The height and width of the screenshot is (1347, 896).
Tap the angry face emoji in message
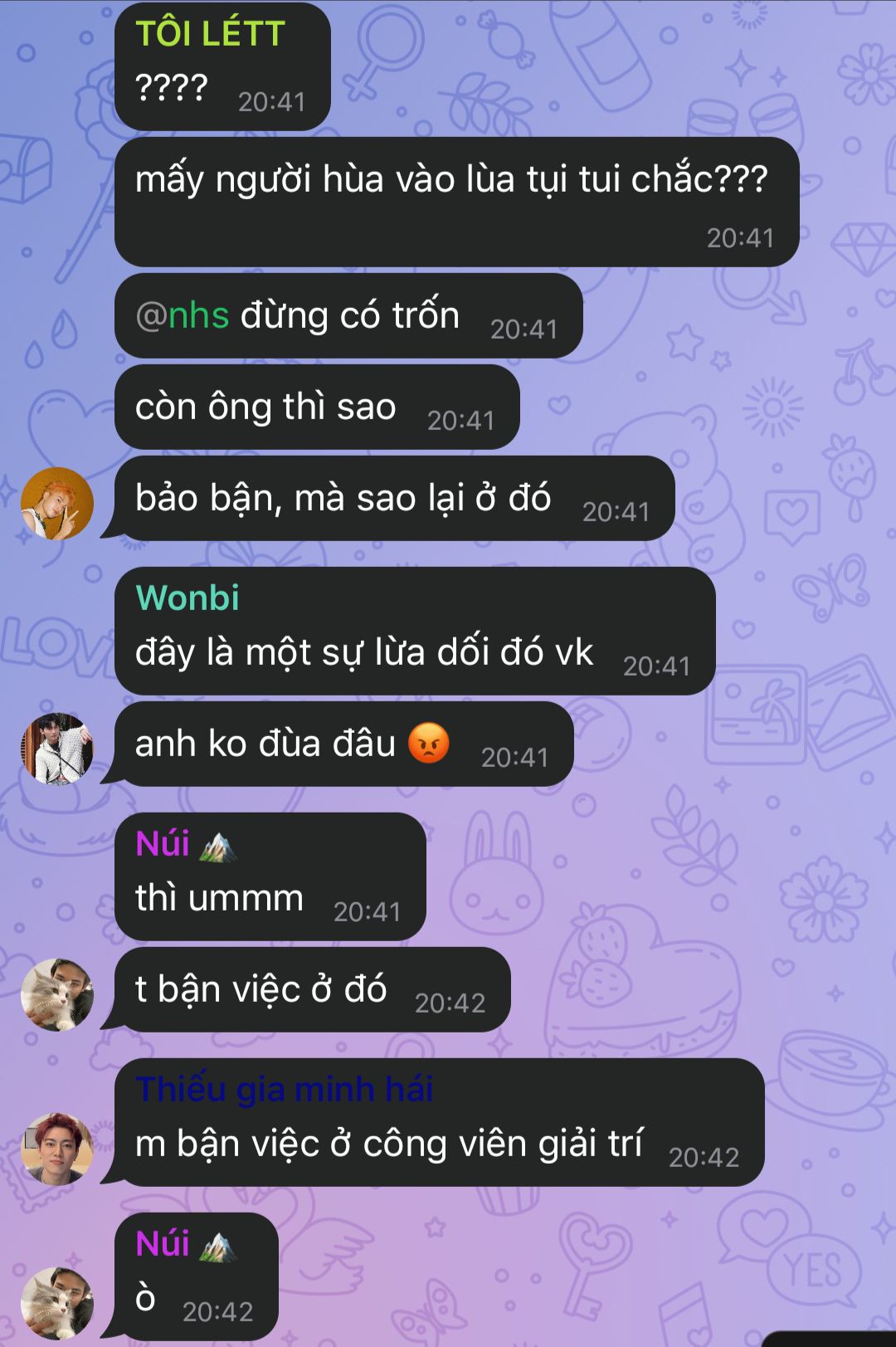(428, 743)
